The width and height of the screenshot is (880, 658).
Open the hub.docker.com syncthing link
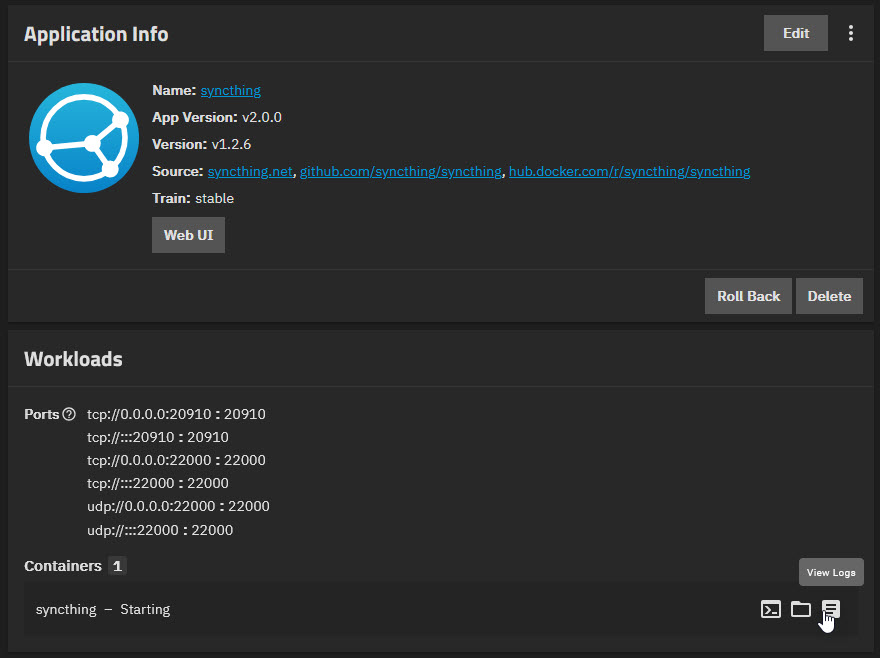pyautogui.click(x=629, y=171)
